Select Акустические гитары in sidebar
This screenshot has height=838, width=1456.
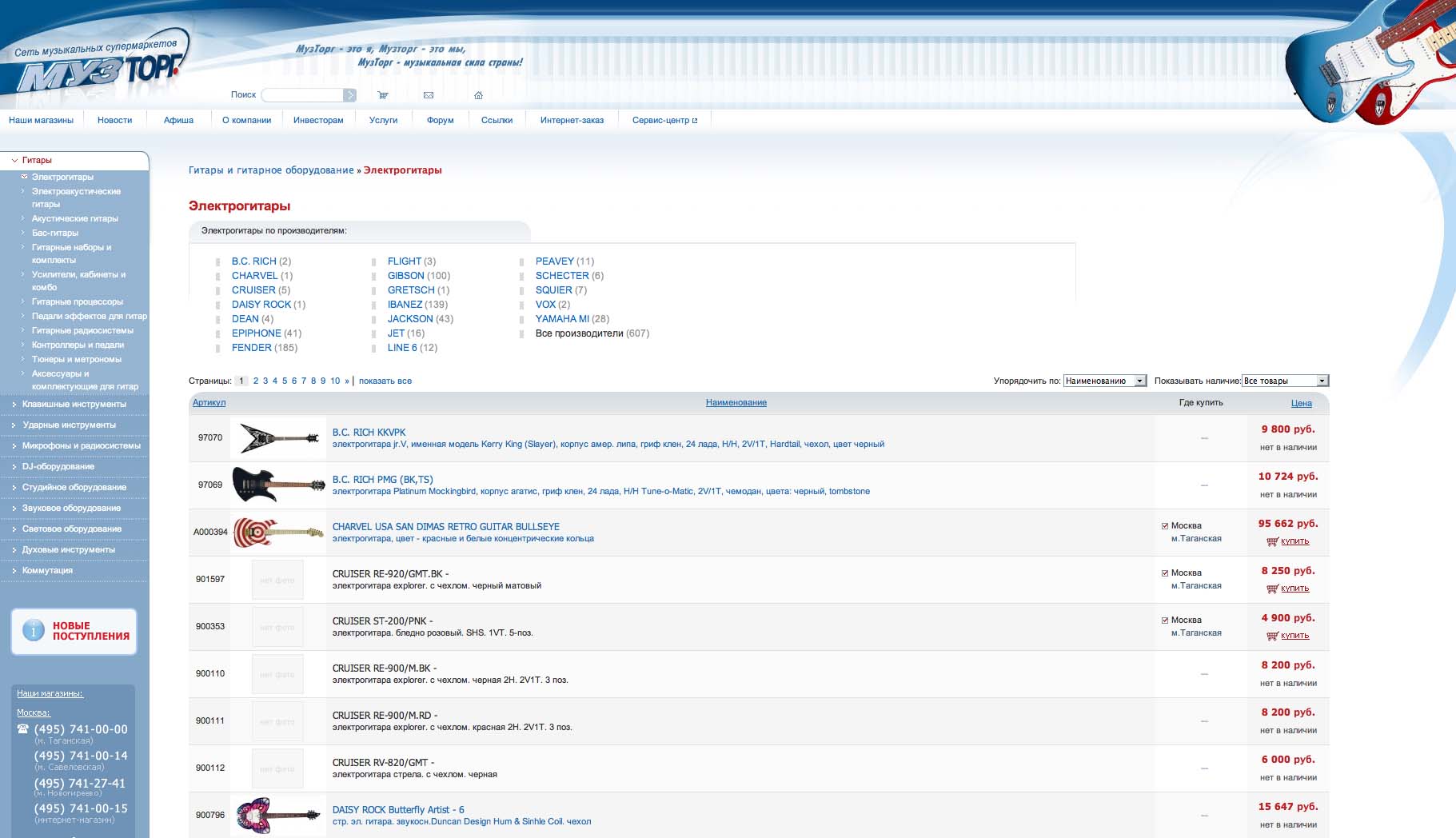point(75,219)
